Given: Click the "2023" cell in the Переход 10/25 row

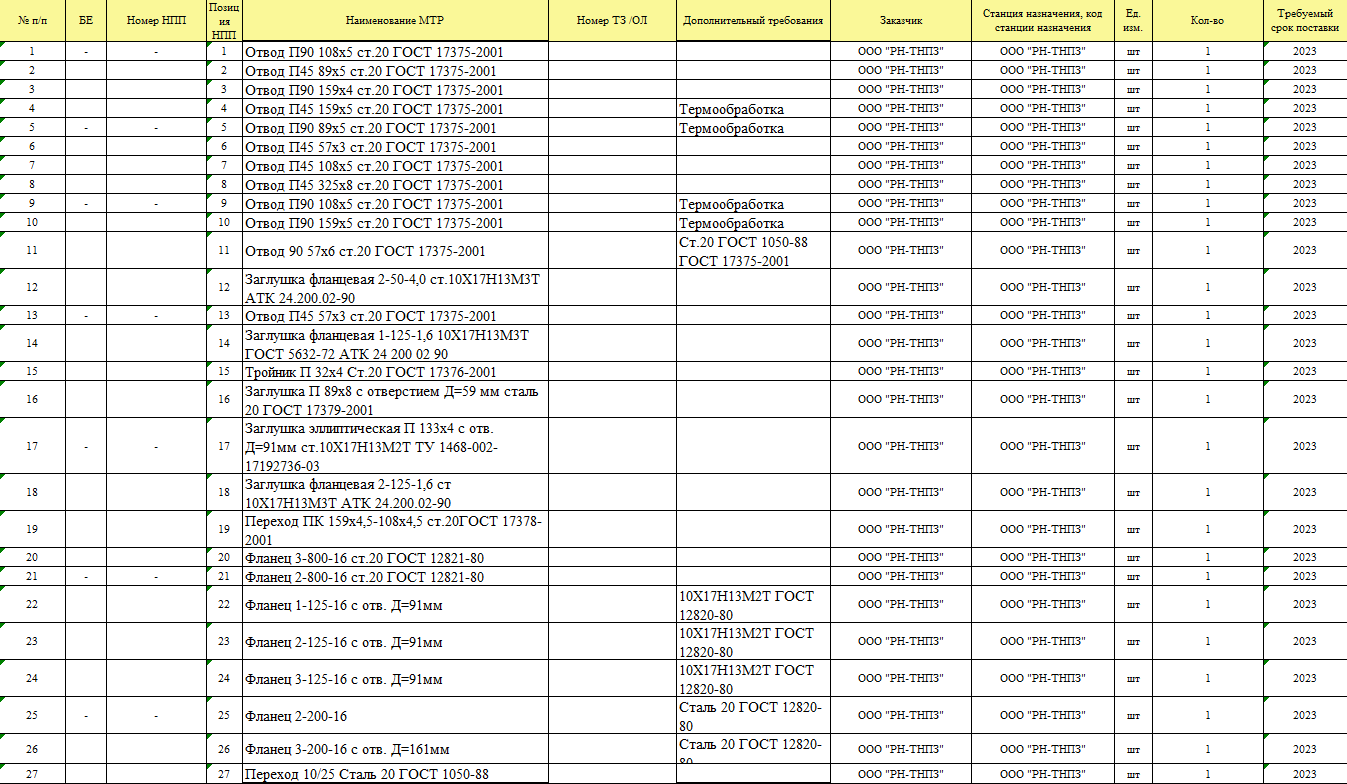Looking at the screenshot, I should (x=1305, y=775).
